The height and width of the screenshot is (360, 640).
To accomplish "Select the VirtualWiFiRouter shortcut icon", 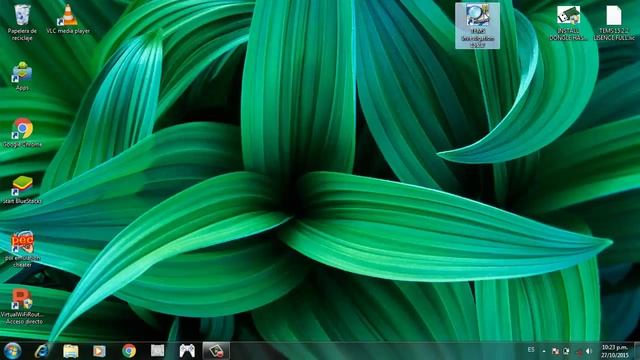I will click(x=22, y=306).
